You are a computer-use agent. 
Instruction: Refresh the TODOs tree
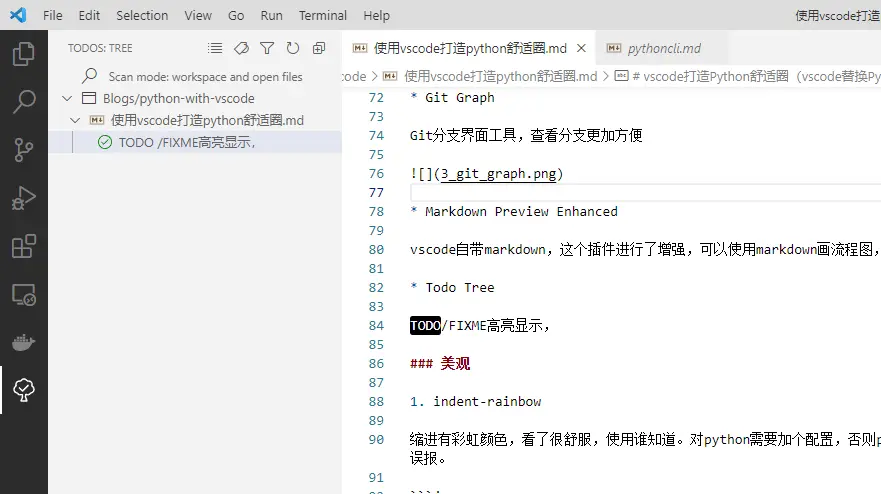[293, 48]
